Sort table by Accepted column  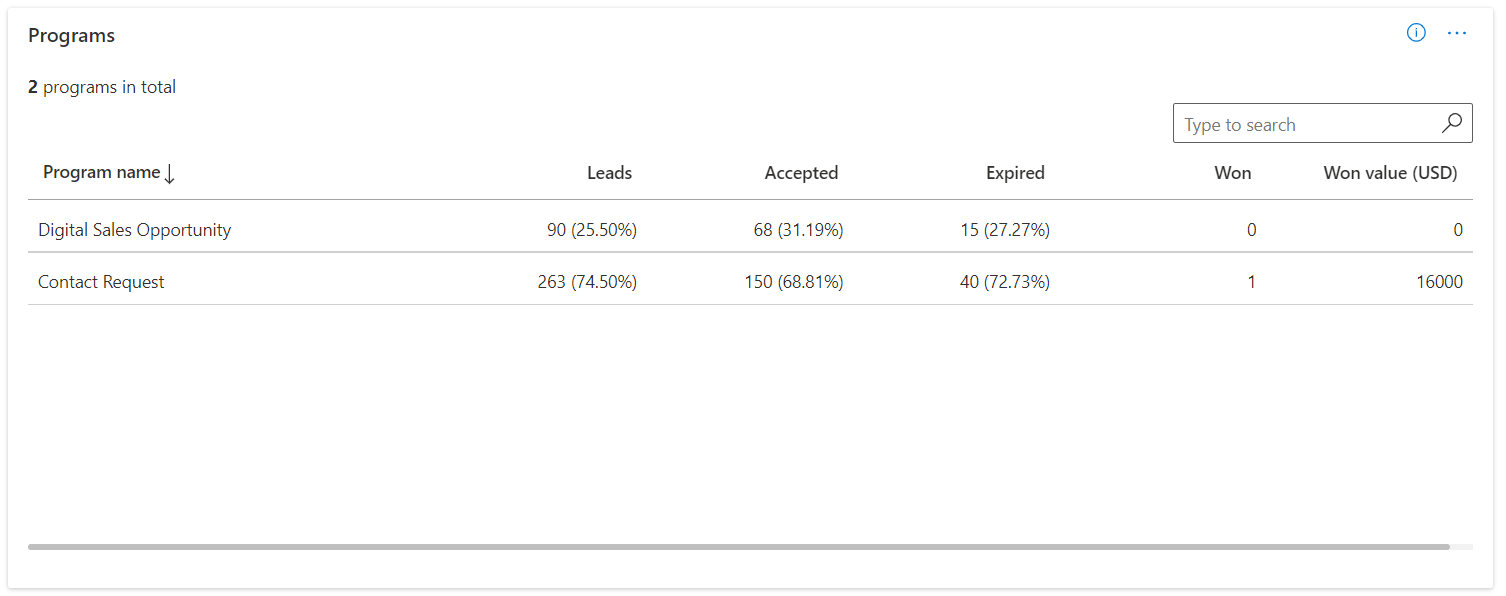point(801,173)
